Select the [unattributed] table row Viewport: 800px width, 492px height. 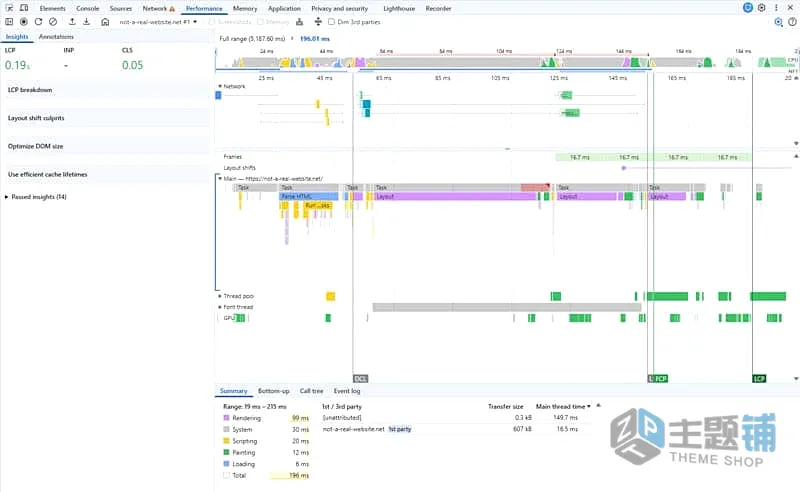coord(457,417)
